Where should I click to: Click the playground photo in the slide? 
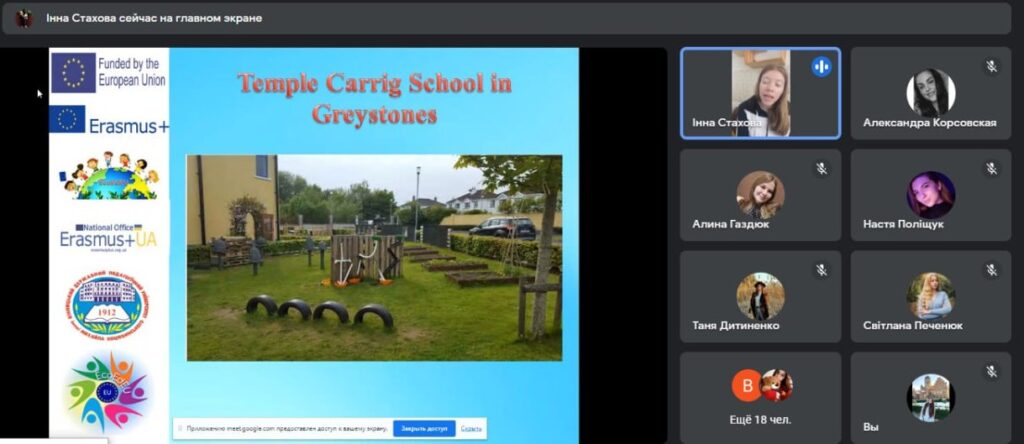(374, 257)
